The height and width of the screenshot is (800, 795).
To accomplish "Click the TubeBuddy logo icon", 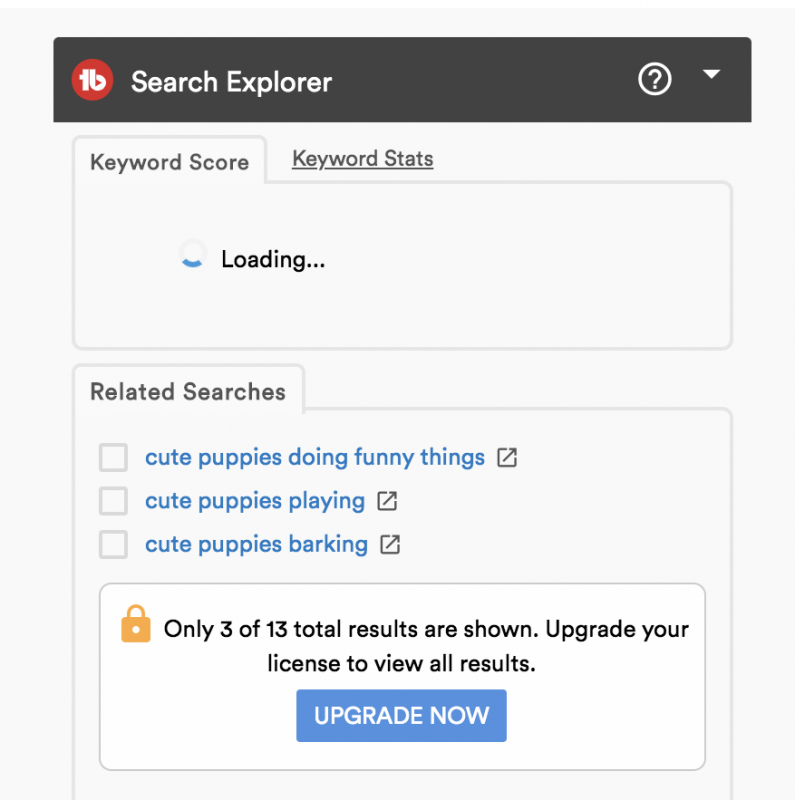I will click(93, 81).
